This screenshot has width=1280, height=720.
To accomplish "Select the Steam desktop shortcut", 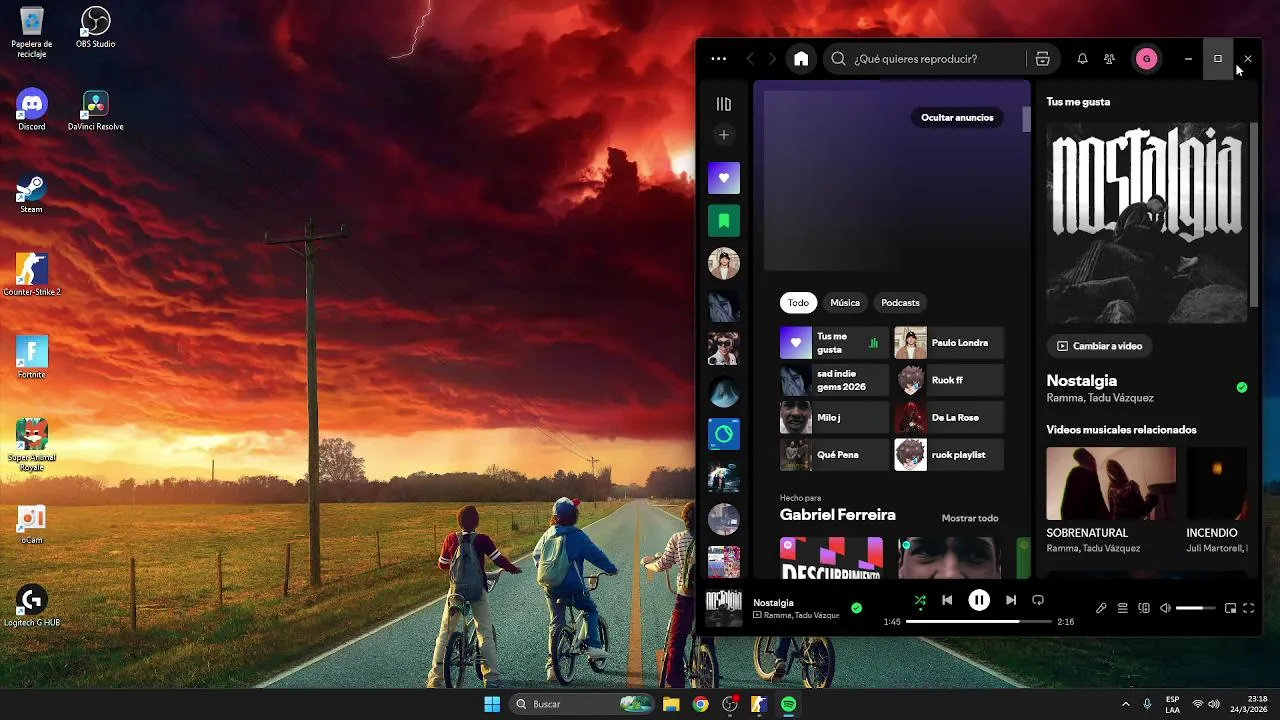I will coord(32,193).
